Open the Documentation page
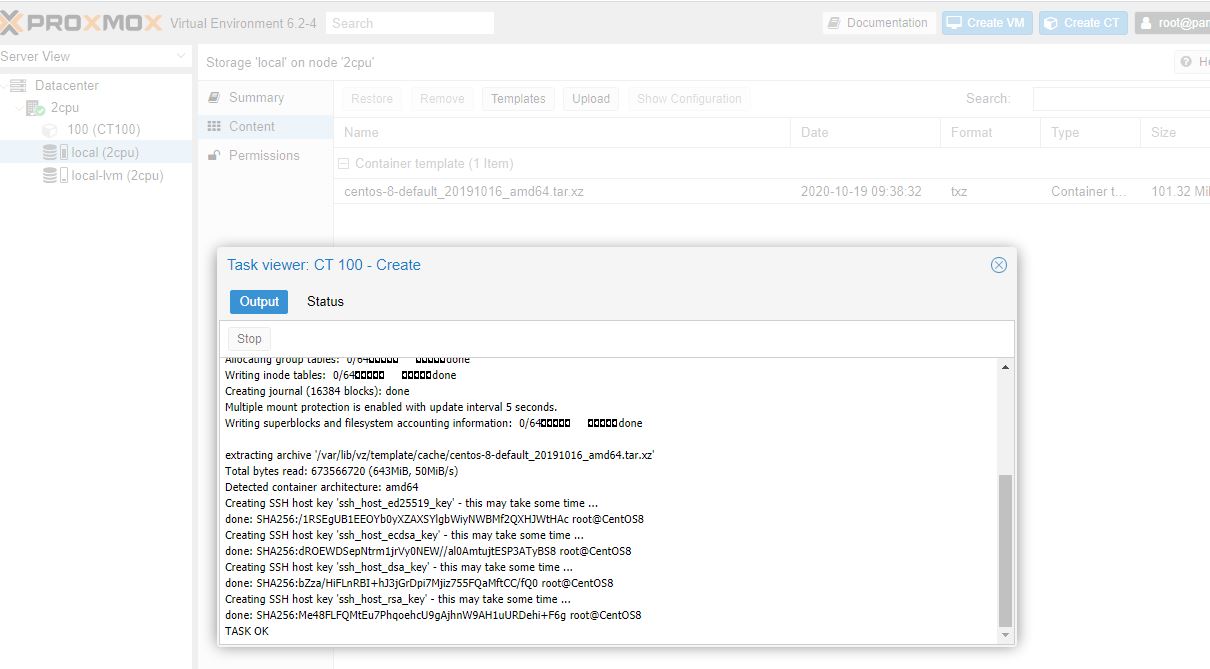The height and width of the screenshot is (669, 1210). (x=878, y=23)
